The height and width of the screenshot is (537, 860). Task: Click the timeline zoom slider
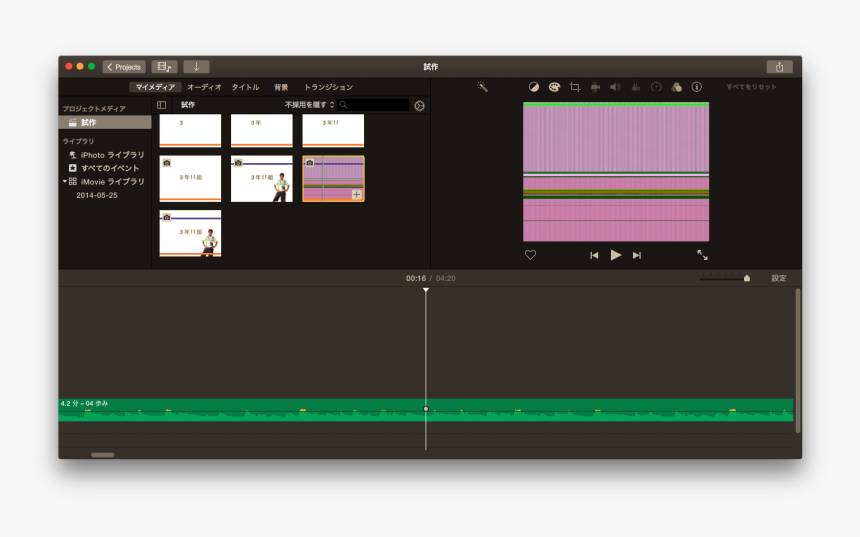click(x=724, y=279)
